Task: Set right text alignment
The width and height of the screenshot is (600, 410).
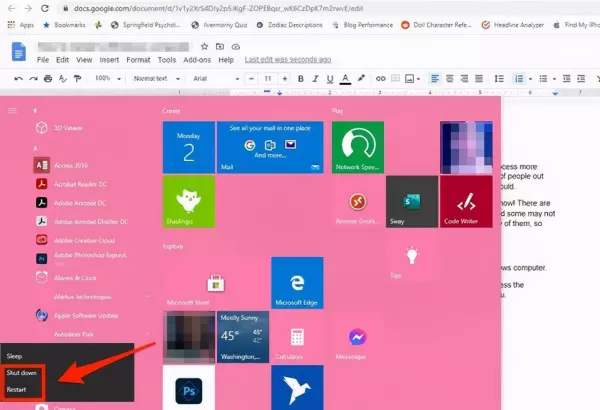Action: tap(464, 78)
